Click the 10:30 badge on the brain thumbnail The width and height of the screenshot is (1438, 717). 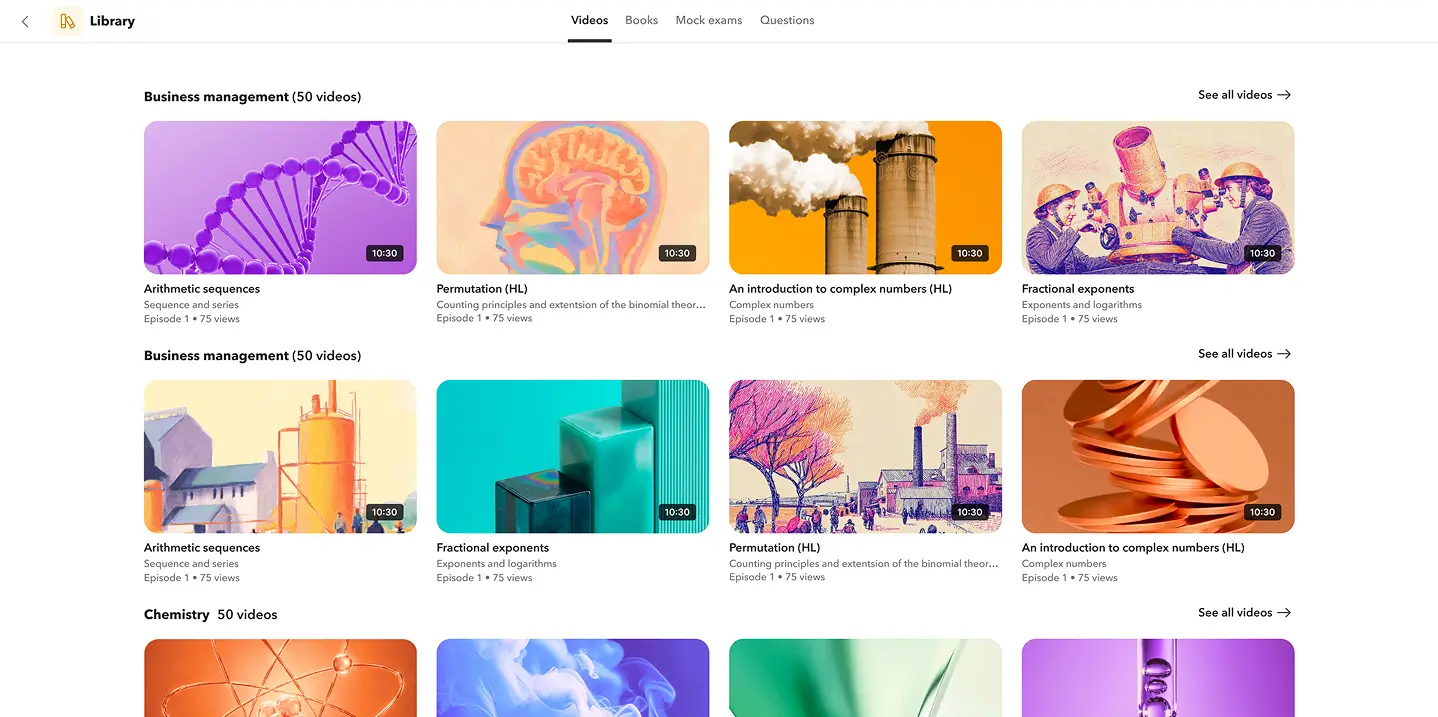677,253
